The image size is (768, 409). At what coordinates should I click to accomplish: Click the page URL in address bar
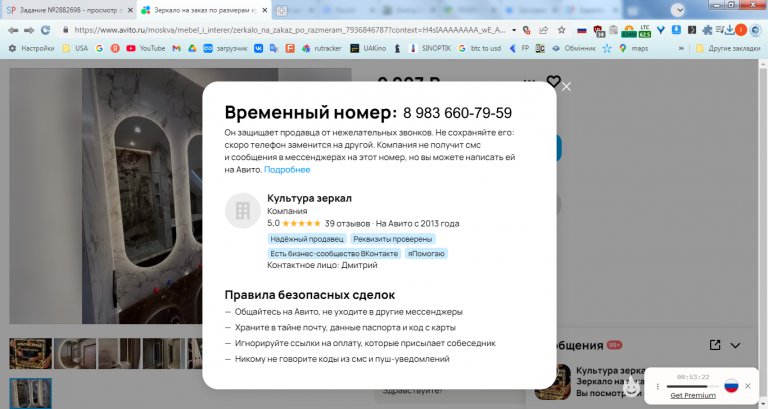289,30
